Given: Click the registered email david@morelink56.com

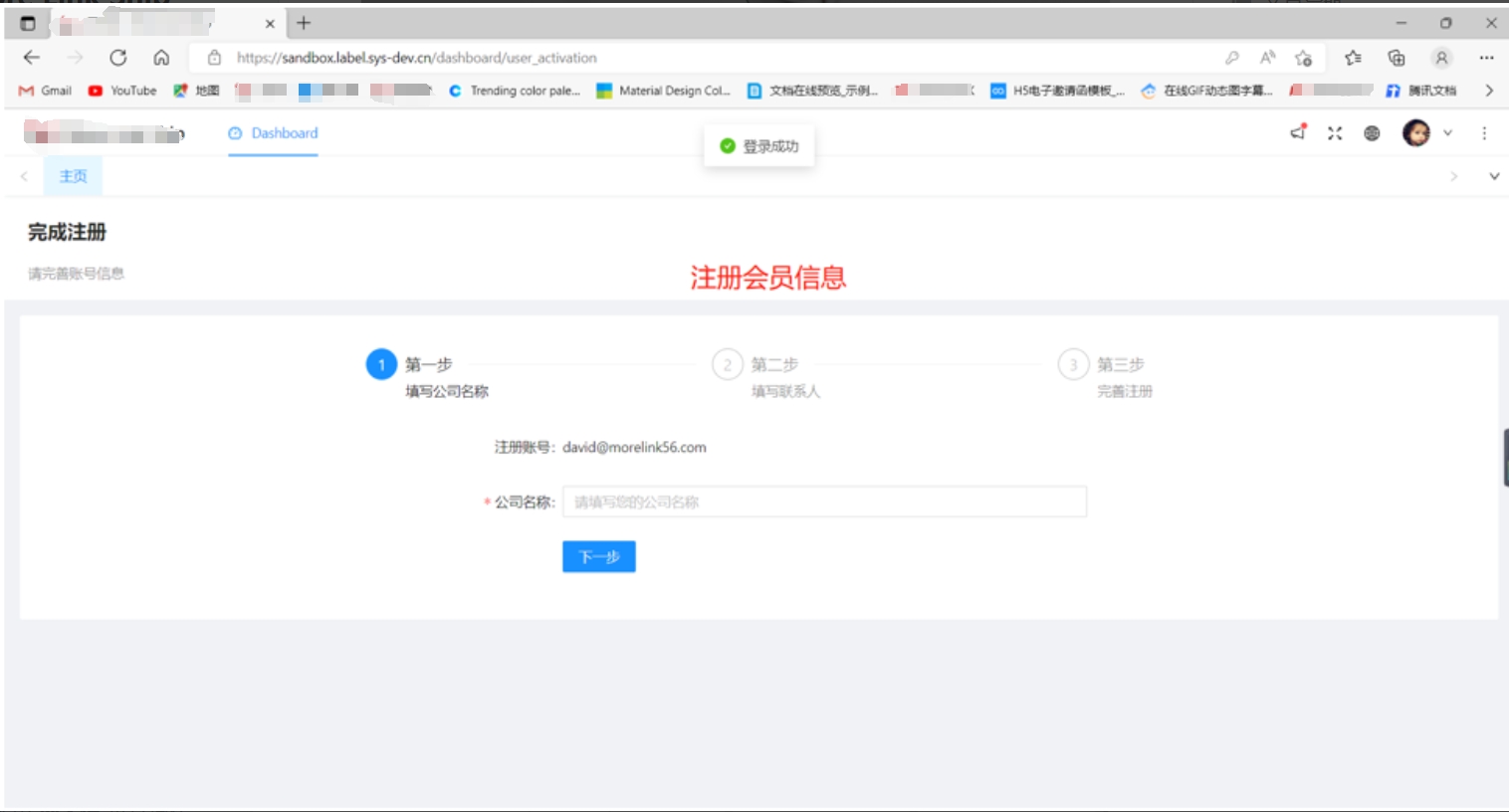Looking at the screenshot, I should [x=634, y=448].
